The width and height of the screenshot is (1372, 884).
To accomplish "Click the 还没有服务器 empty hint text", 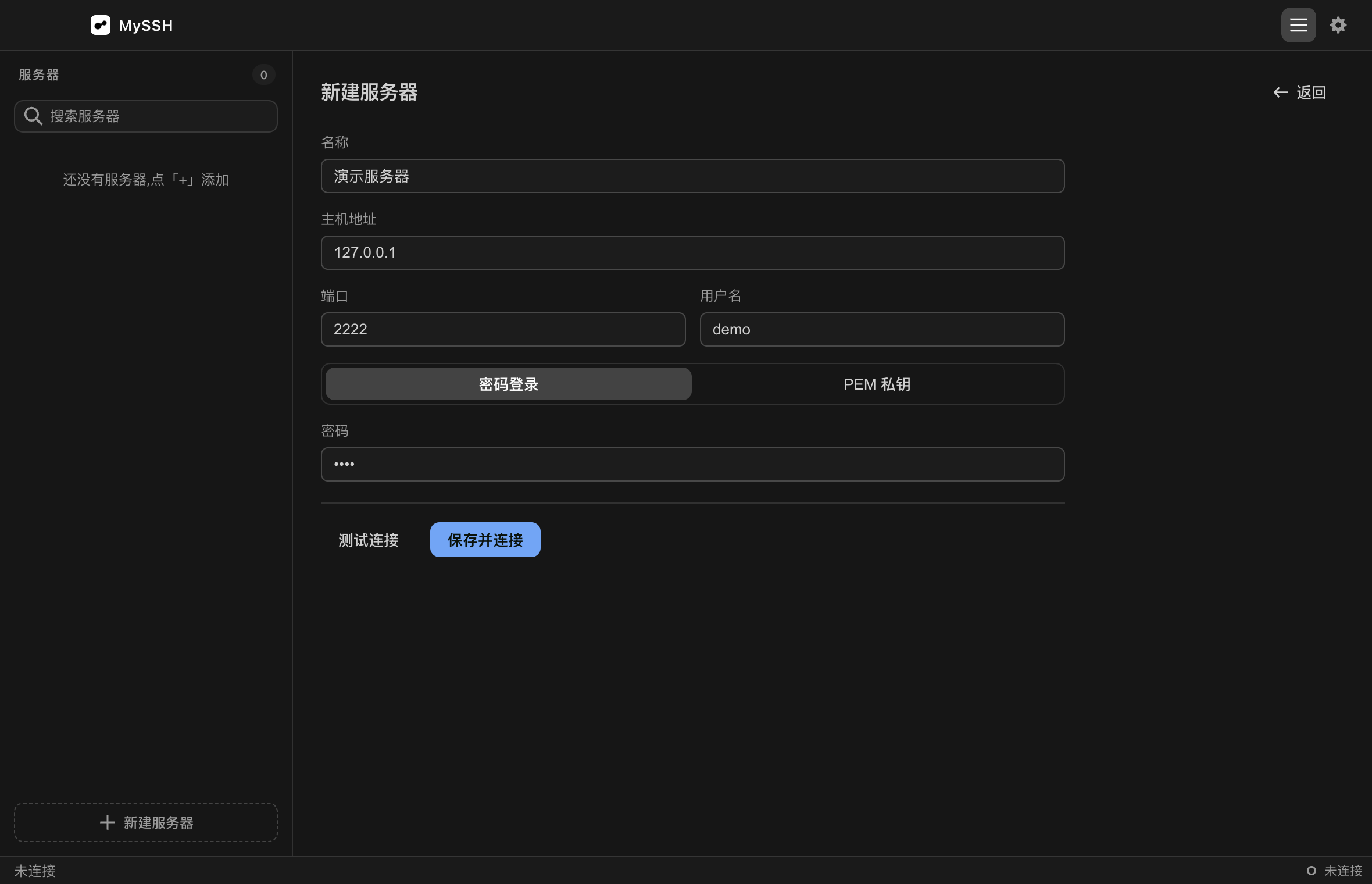I will (x=145, y=180).
